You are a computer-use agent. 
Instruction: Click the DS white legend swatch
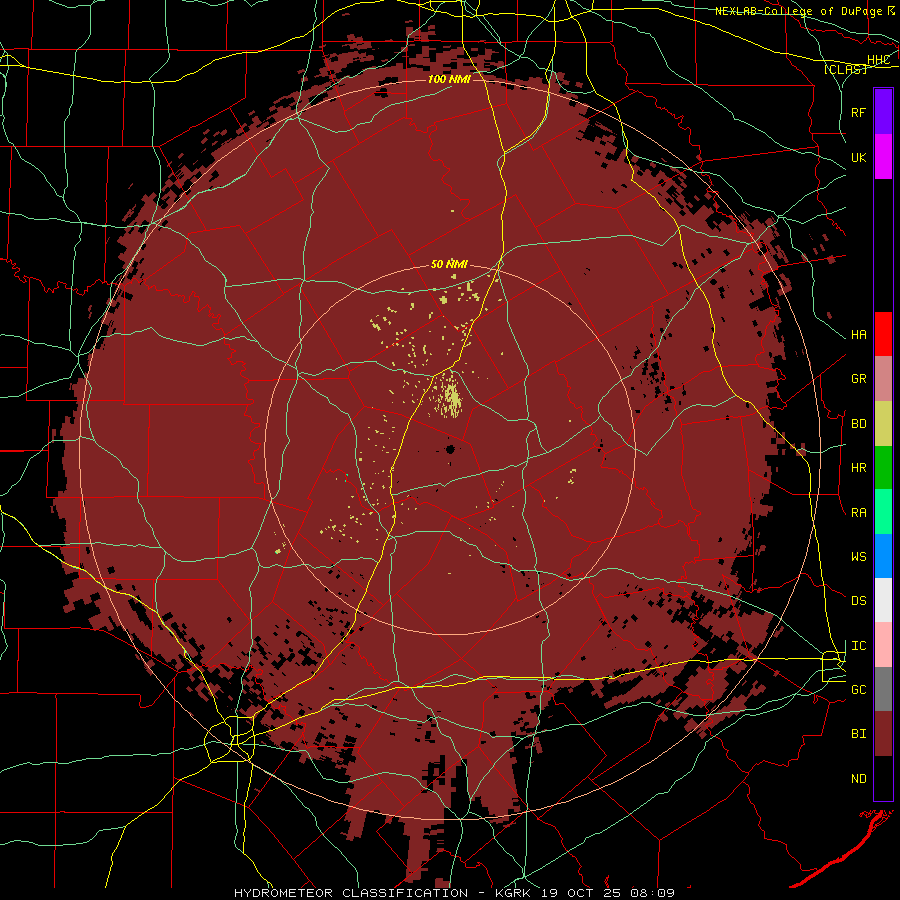pyautogui.click(x=883, y=600)
